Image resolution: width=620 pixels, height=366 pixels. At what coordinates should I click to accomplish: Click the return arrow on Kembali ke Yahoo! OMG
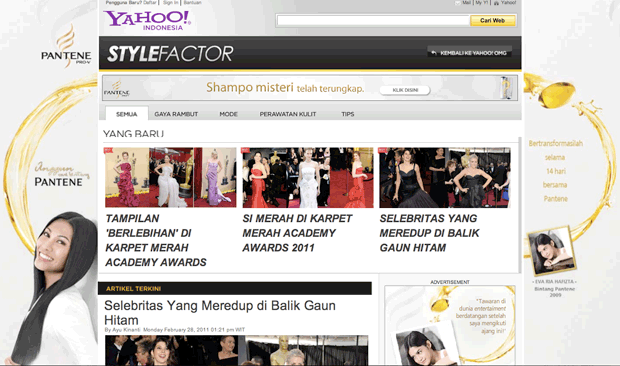pyautogui.click(x=434, y=53)
